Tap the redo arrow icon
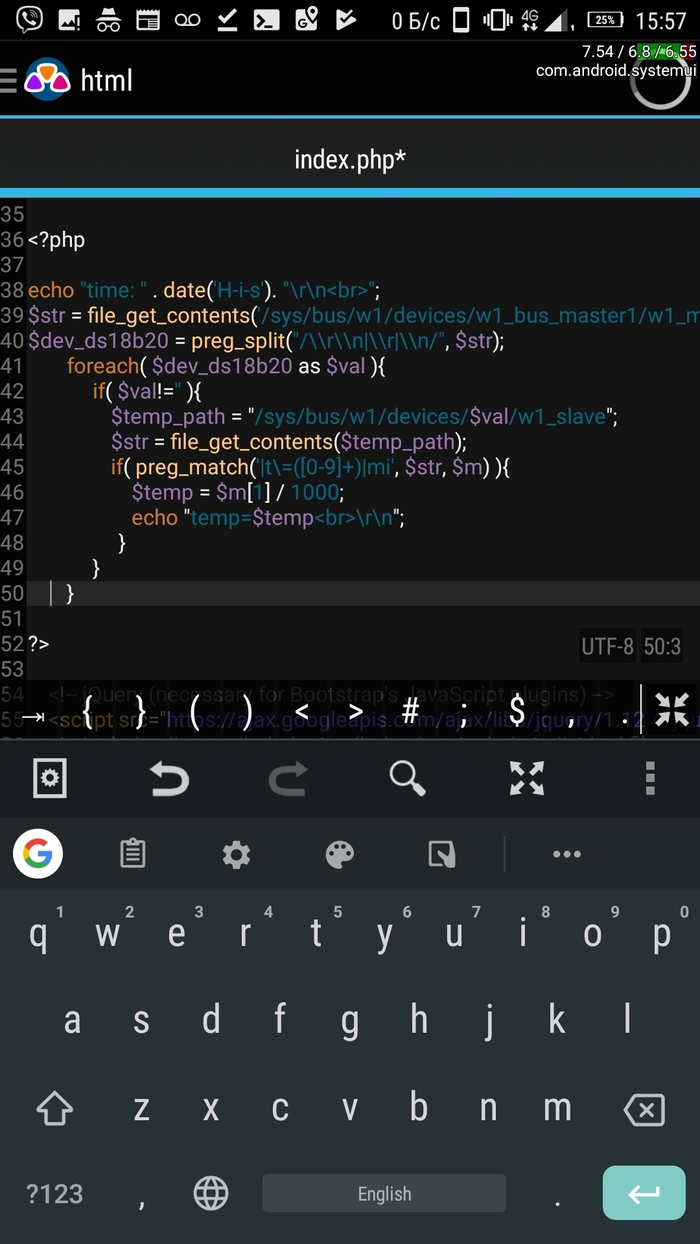This screenshot has width=700, height=1244. coord(288,777)
